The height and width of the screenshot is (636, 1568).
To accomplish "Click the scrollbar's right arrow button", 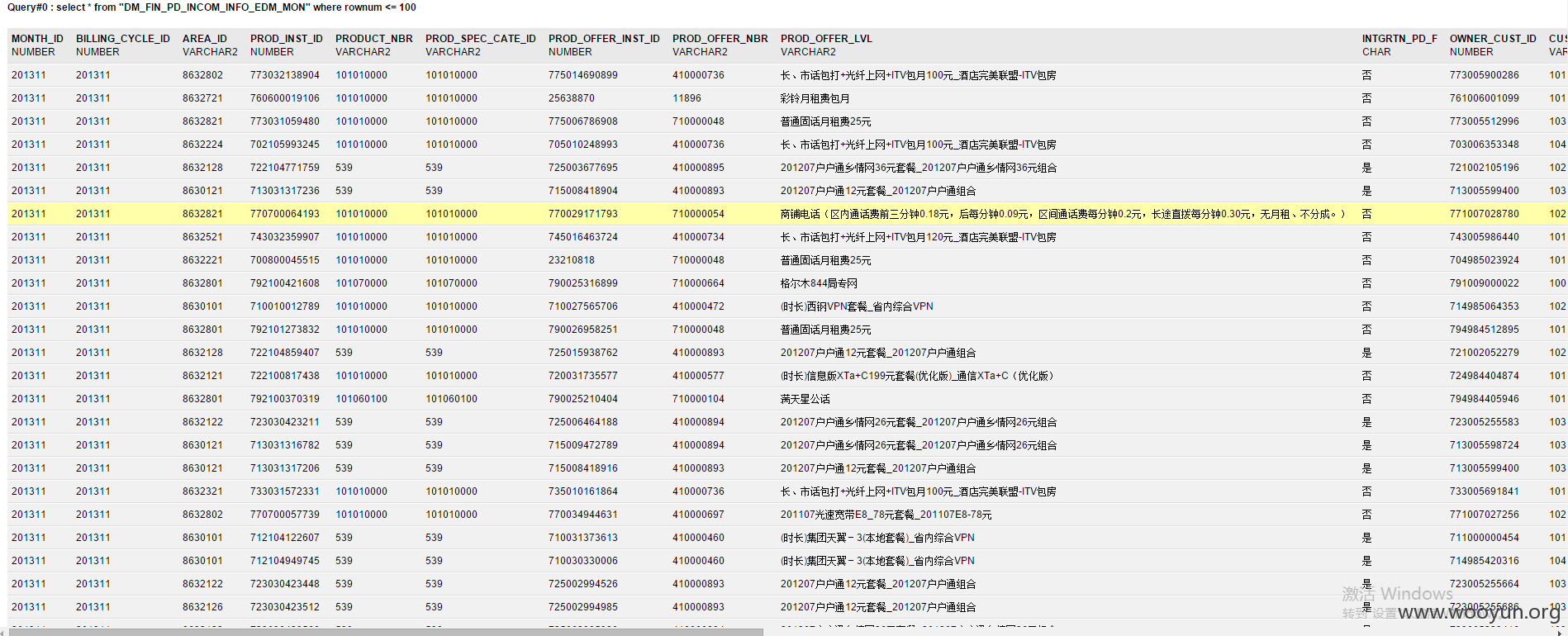I will click(1561, 632).
